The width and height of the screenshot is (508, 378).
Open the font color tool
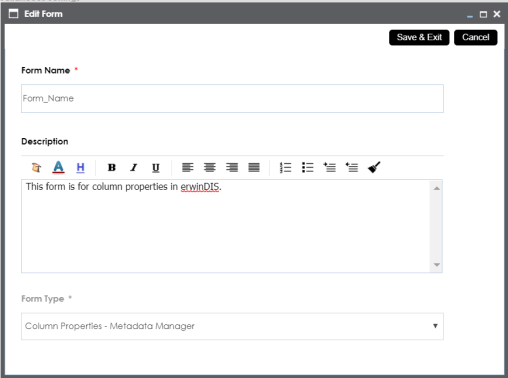58,167
